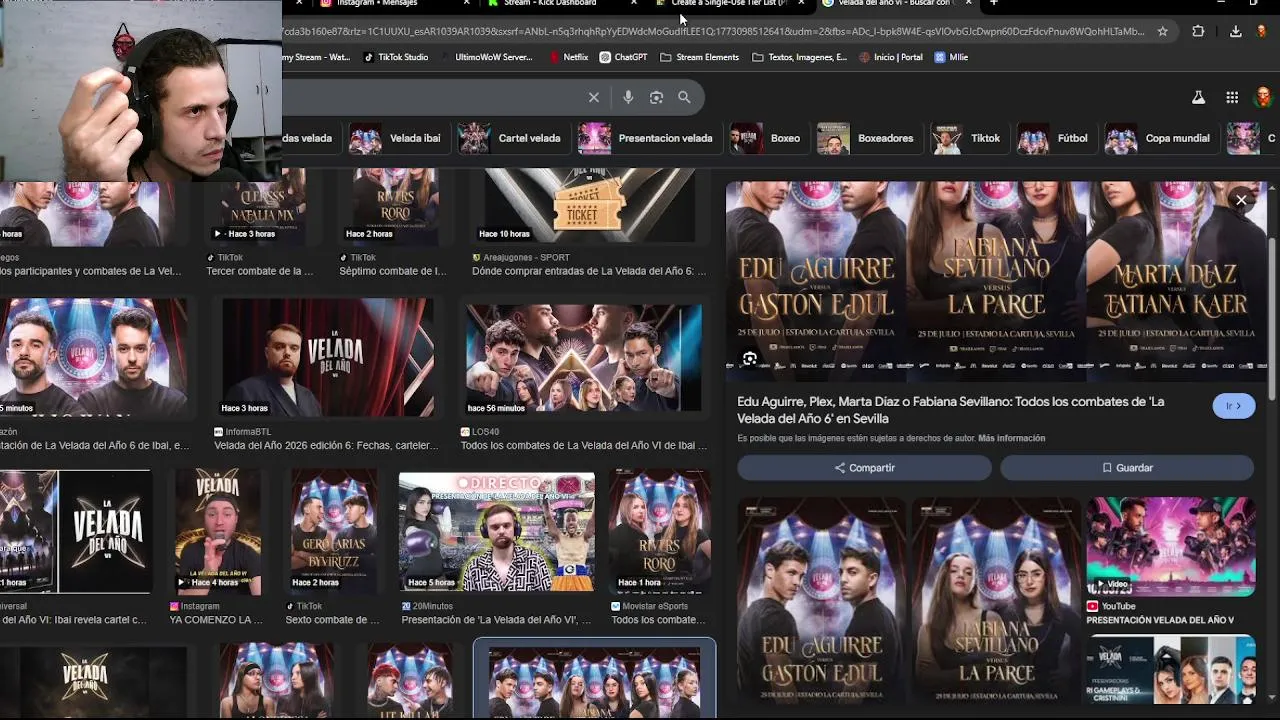Open the browser extensions puzzle icon
Screen dimensions: 1280x720
pyautogui.click(x=1198, y=31)
